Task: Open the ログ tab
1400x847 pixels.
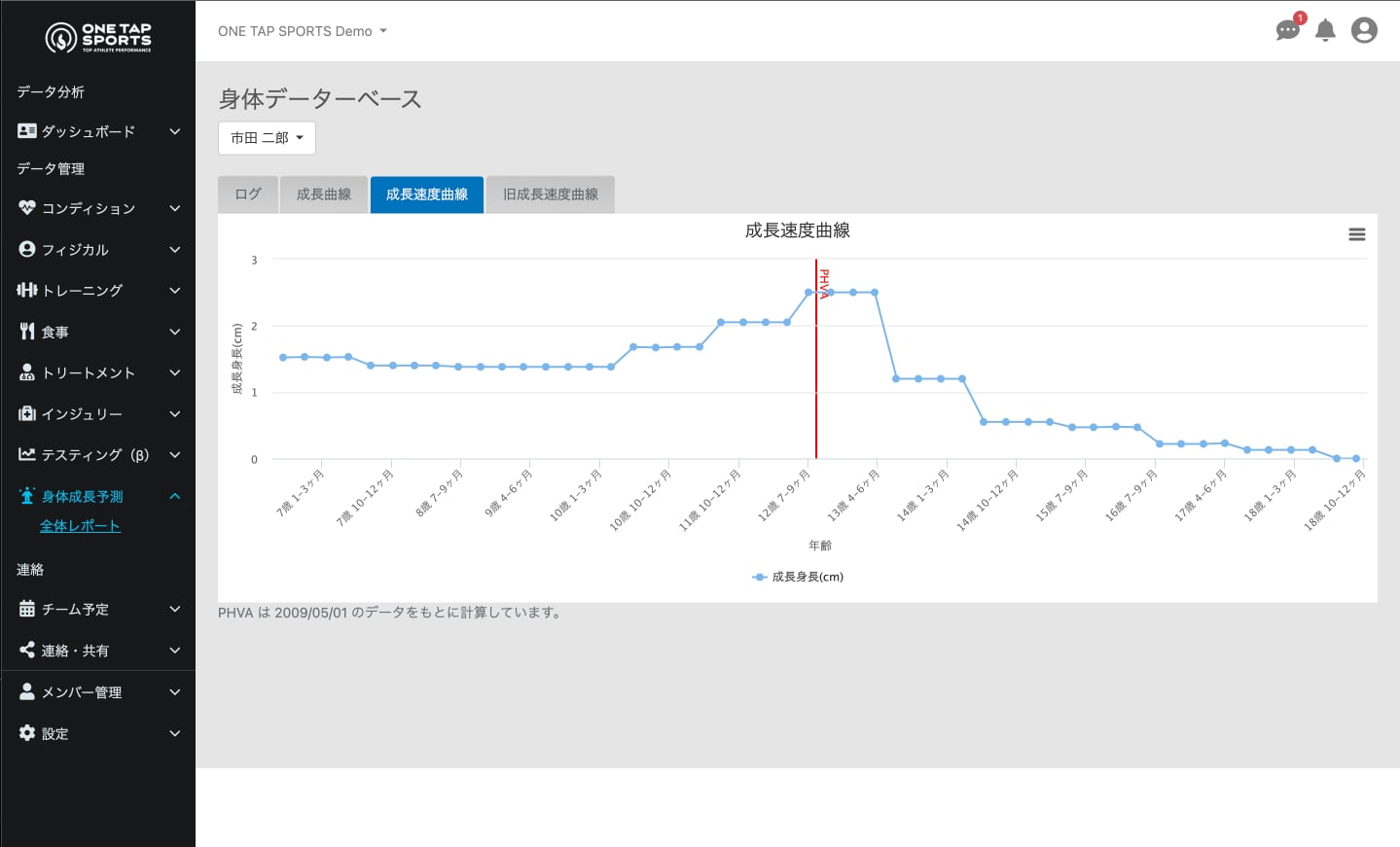Action: (248, 194)
